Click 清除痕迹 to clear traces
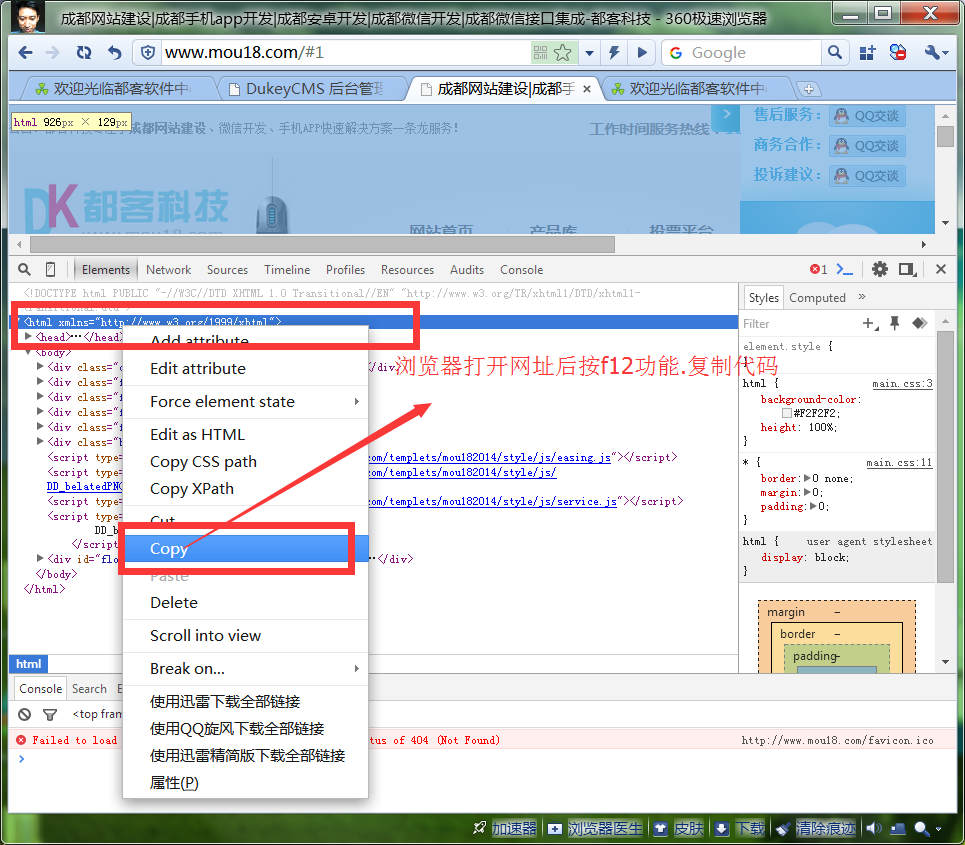The image size is (965, 845). [815, 828]
